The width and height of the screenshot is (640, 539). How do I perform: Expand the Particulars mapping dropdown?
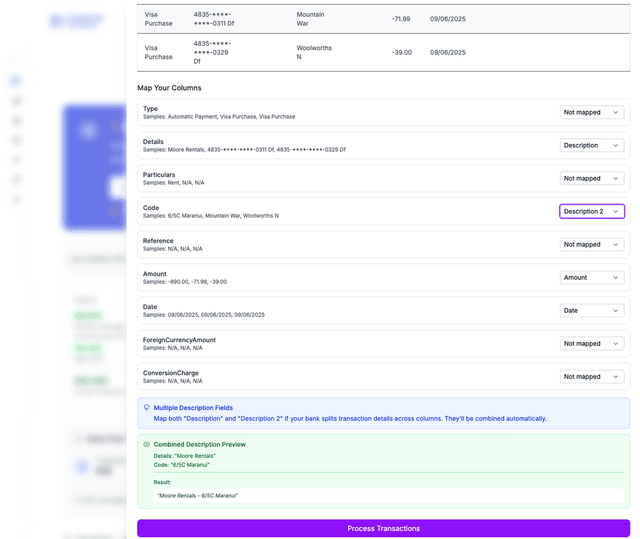[591, 178]
